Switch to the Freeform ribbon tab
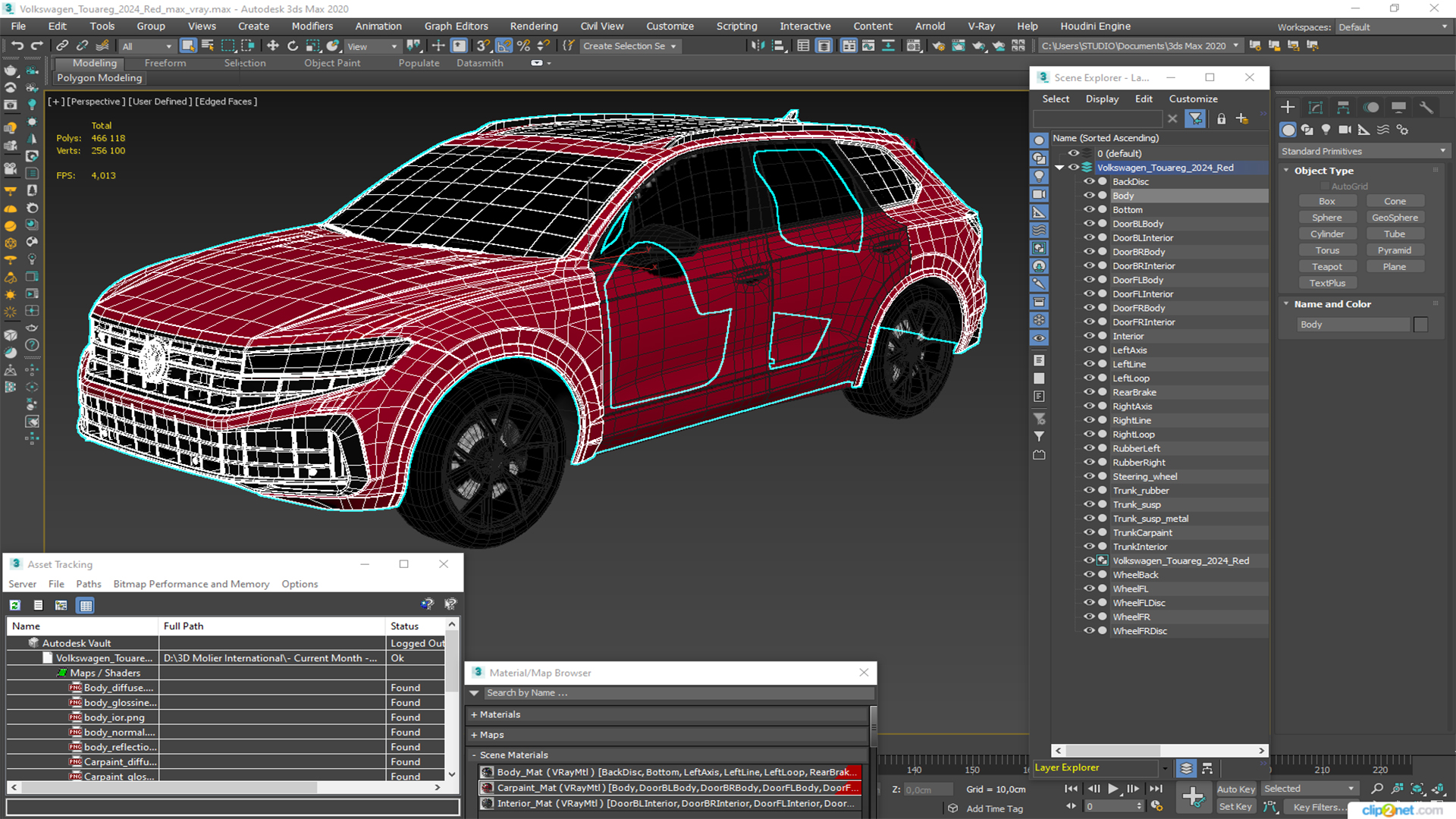This screenshot has height=819, width=1456. point(165,63)
